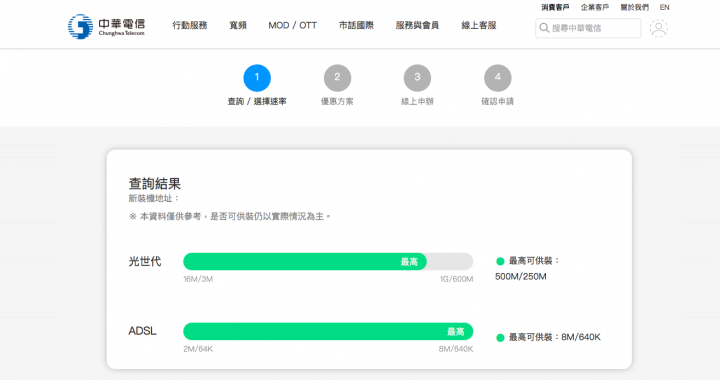This screenshot has width=720, height=380.
Task: Click the 500M/250M speed value
Action: pos(521,276)
